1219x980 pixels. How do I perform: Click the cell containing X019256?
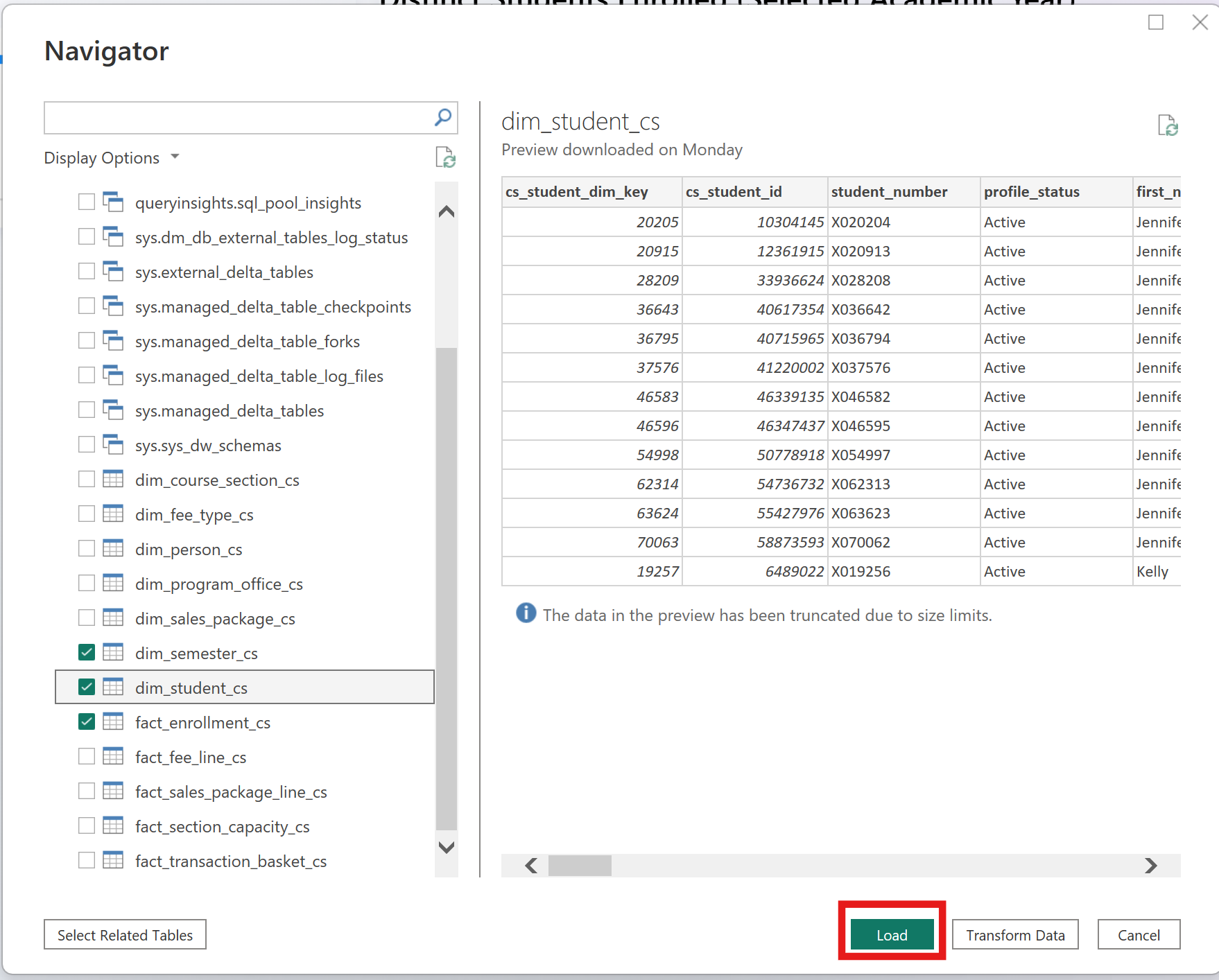904,572
